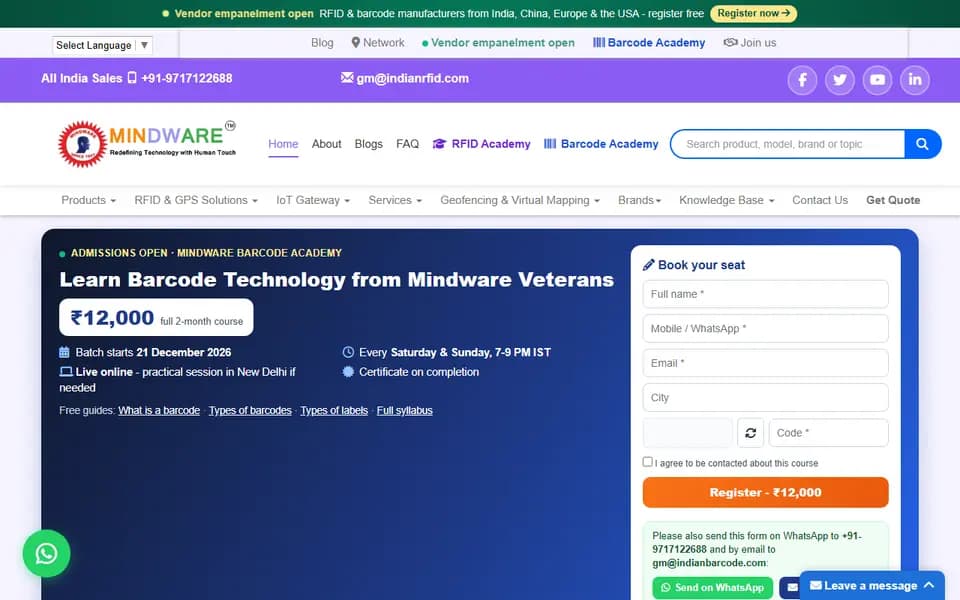Click the clock icon beside Saturday schedule
Screen dimensions: 960x600
[348, 352]
